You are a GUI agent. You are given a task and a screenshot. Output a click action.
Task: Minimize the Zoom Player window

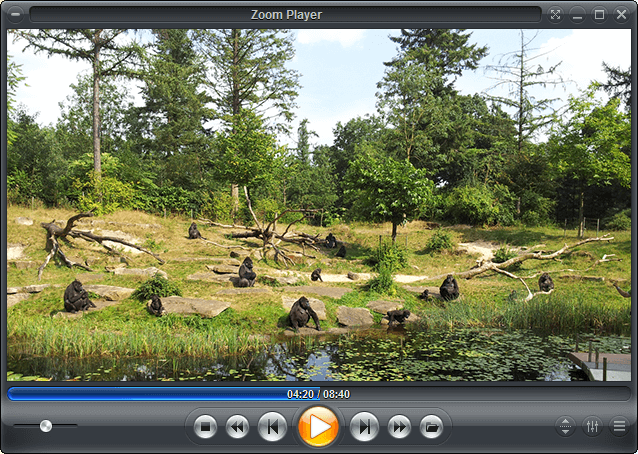577,15
